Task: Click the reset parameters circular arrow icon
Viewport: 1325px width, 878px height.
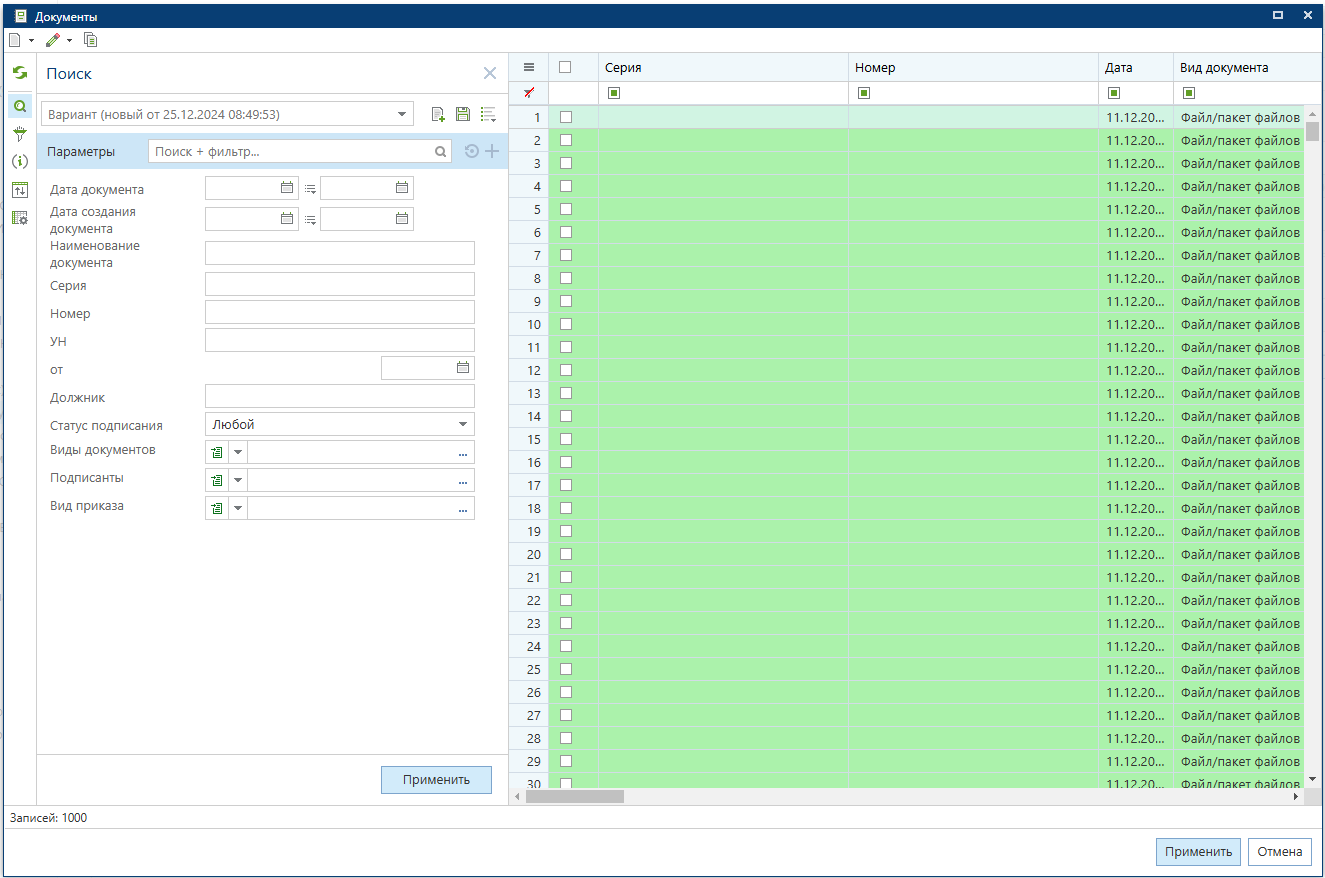Action: (472, 151)
